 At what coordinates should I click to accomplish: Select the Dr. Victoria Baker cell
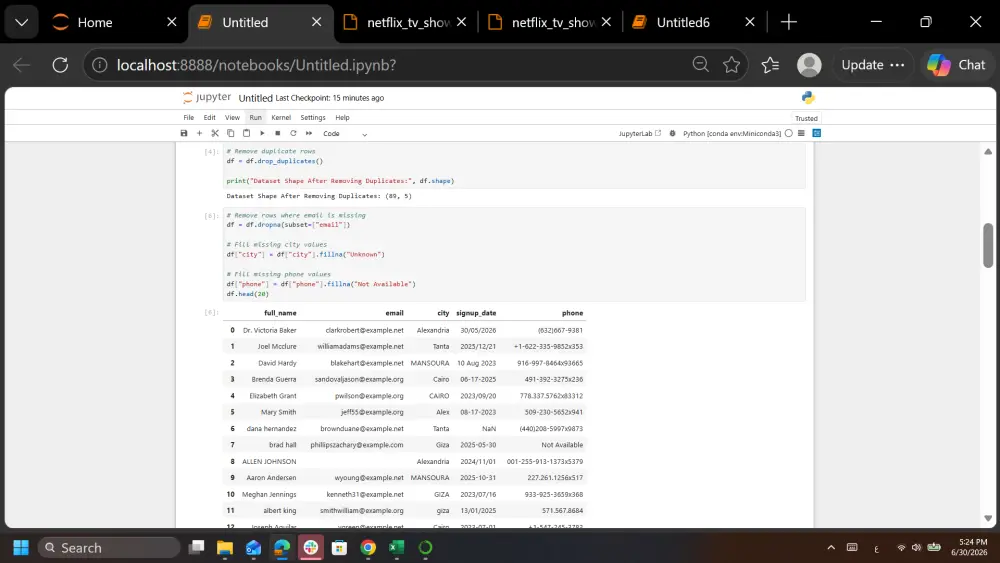coord(269,330)
